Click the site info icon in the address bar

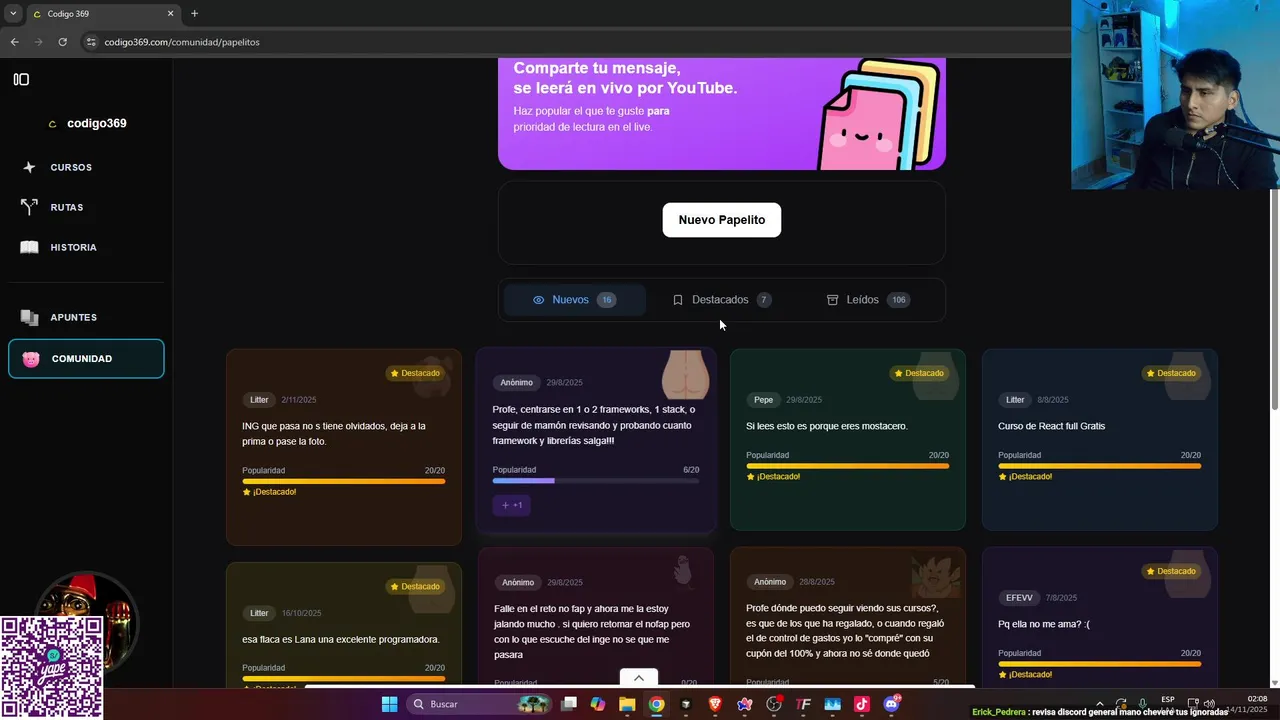click(x=91, y=42)
